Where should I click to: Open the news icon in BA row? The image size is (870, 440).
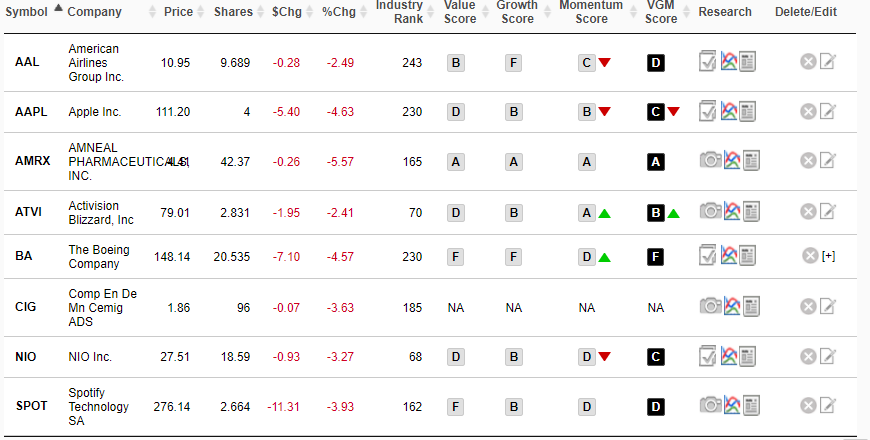pos(747,256)
